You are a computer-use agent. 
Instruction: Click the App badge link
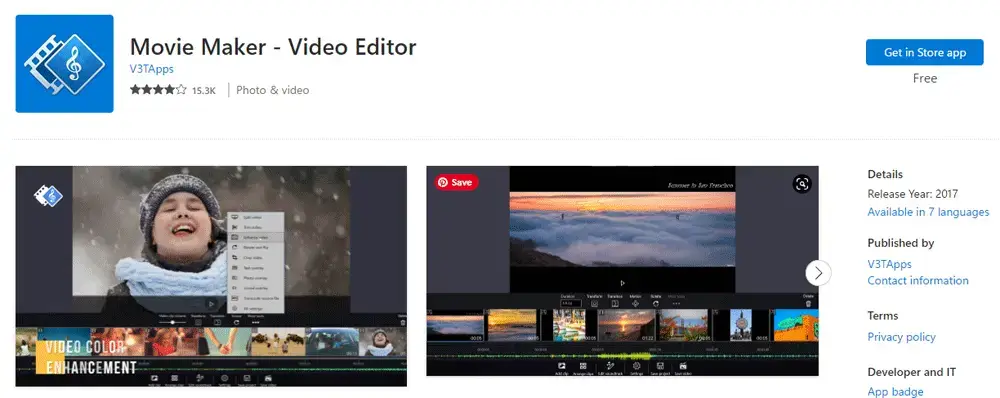pos(895,392)
